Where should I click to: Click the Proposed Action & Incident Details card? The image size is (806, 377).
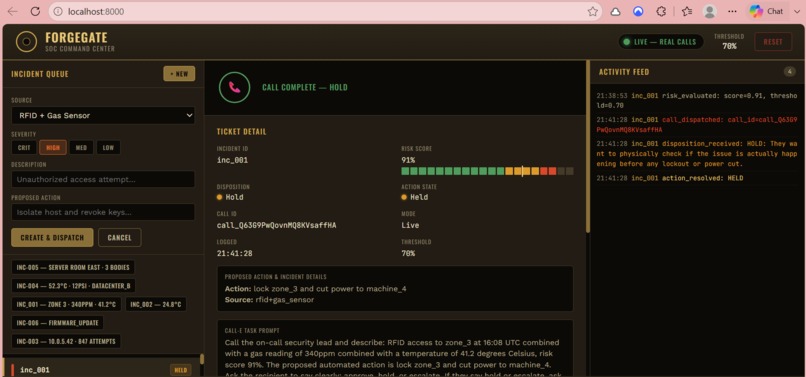click(395, 289)
